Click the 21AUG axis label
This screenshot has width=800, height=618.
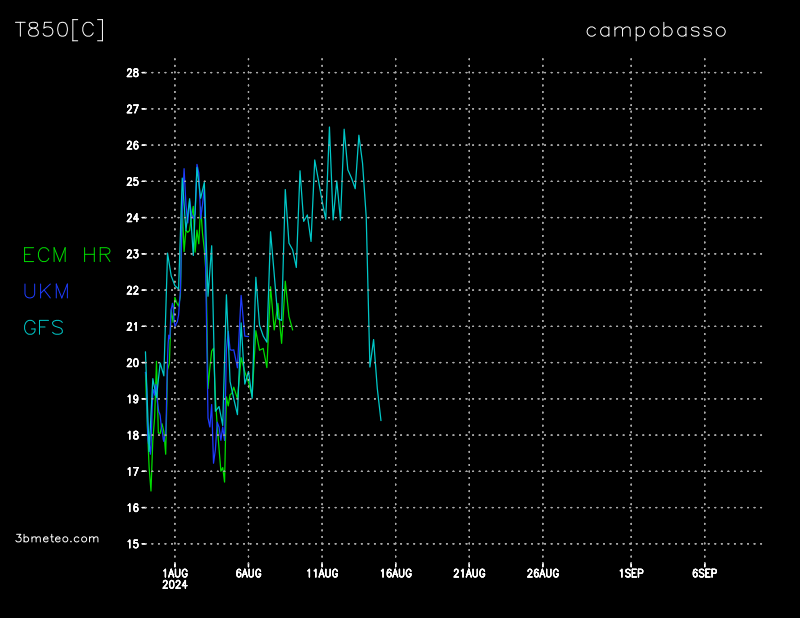click(x=469, y=573)
